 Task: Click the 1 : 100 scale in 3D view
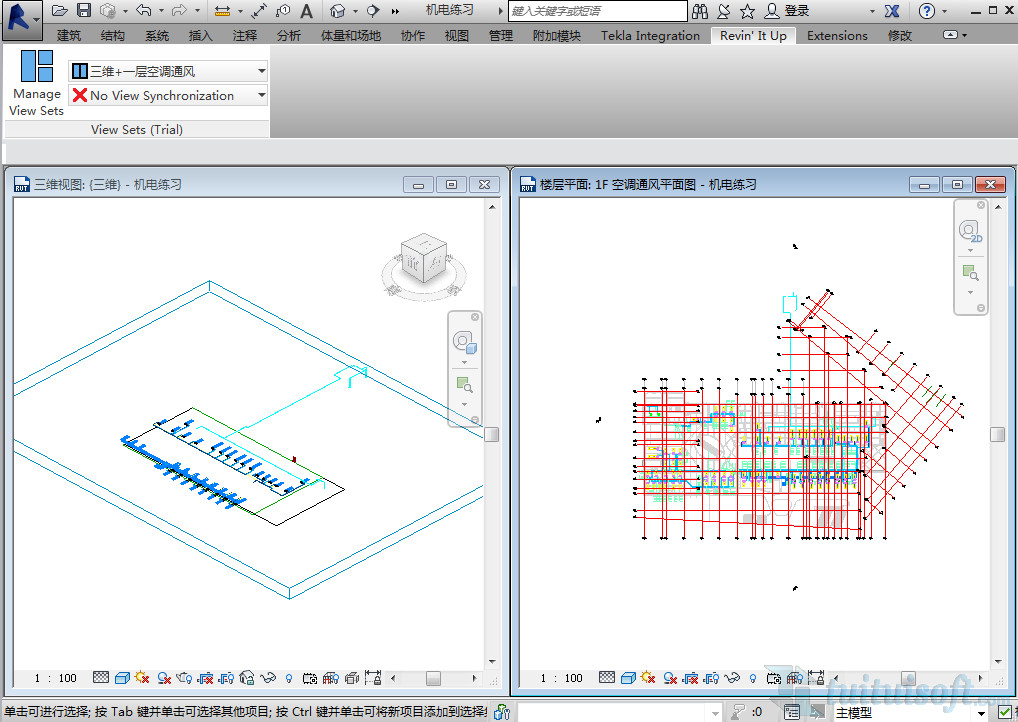click(x=55, y=678)
